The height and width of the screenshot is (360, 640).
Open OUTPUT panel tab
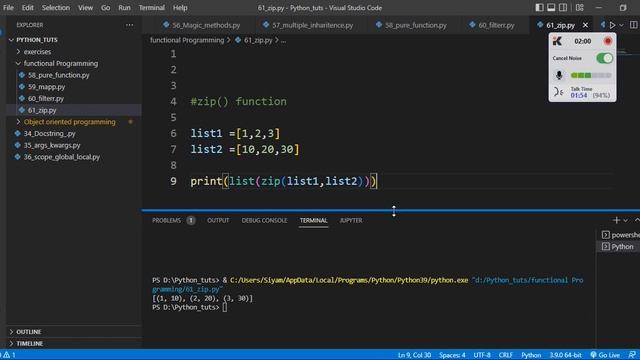(x=218, y=220)
